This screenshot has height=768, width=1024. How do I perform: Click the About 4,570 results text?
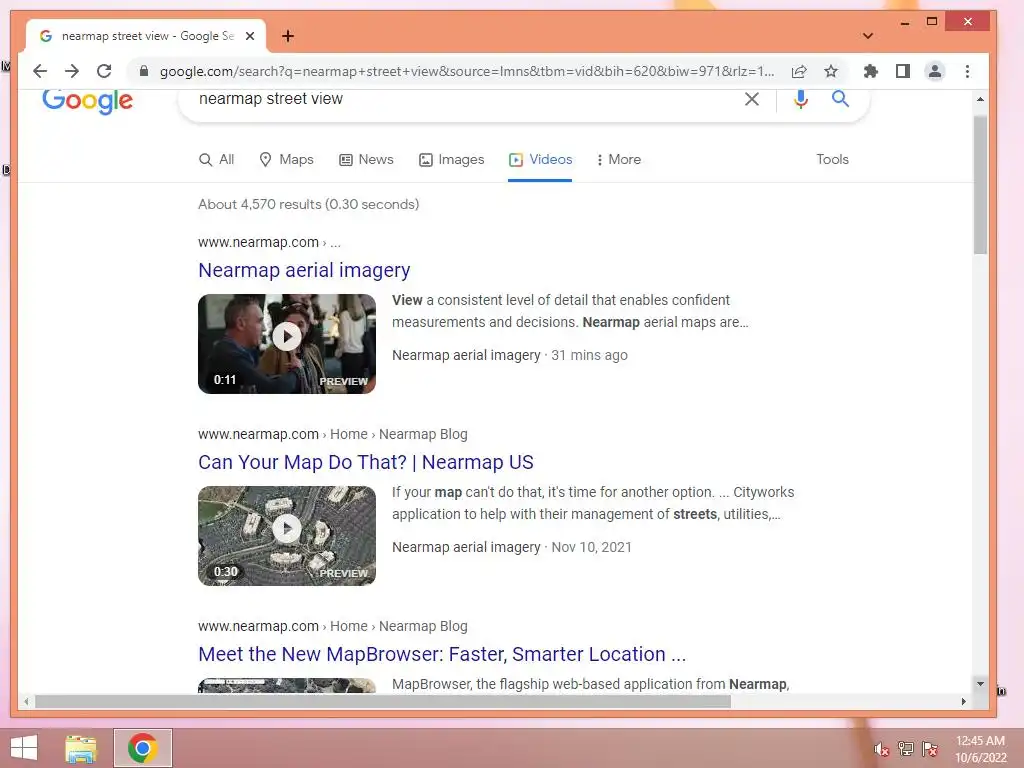point(308,204)
